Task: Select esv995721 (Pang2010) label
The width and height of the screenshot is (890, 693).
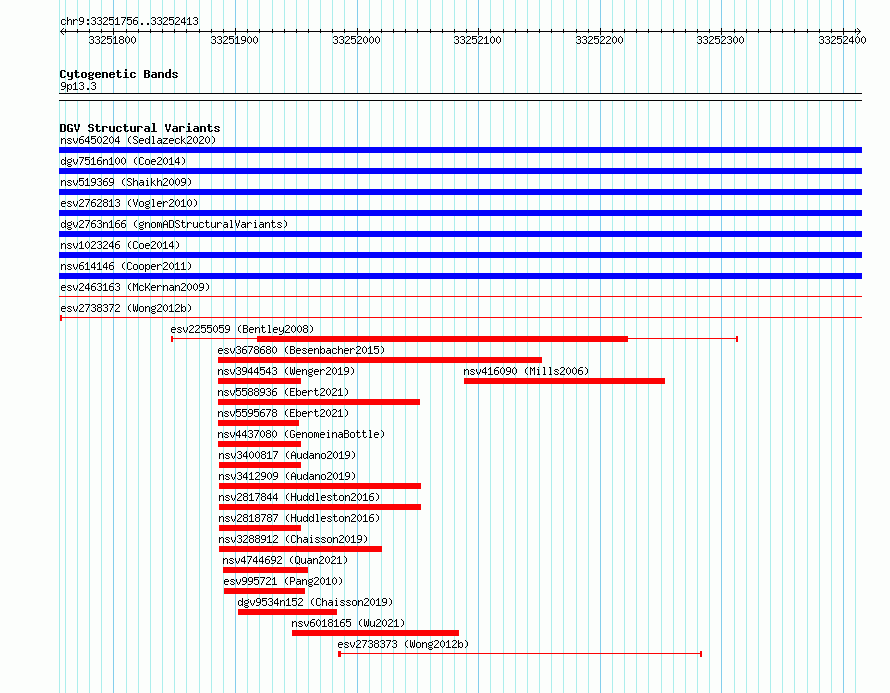Action: (283, 581)
